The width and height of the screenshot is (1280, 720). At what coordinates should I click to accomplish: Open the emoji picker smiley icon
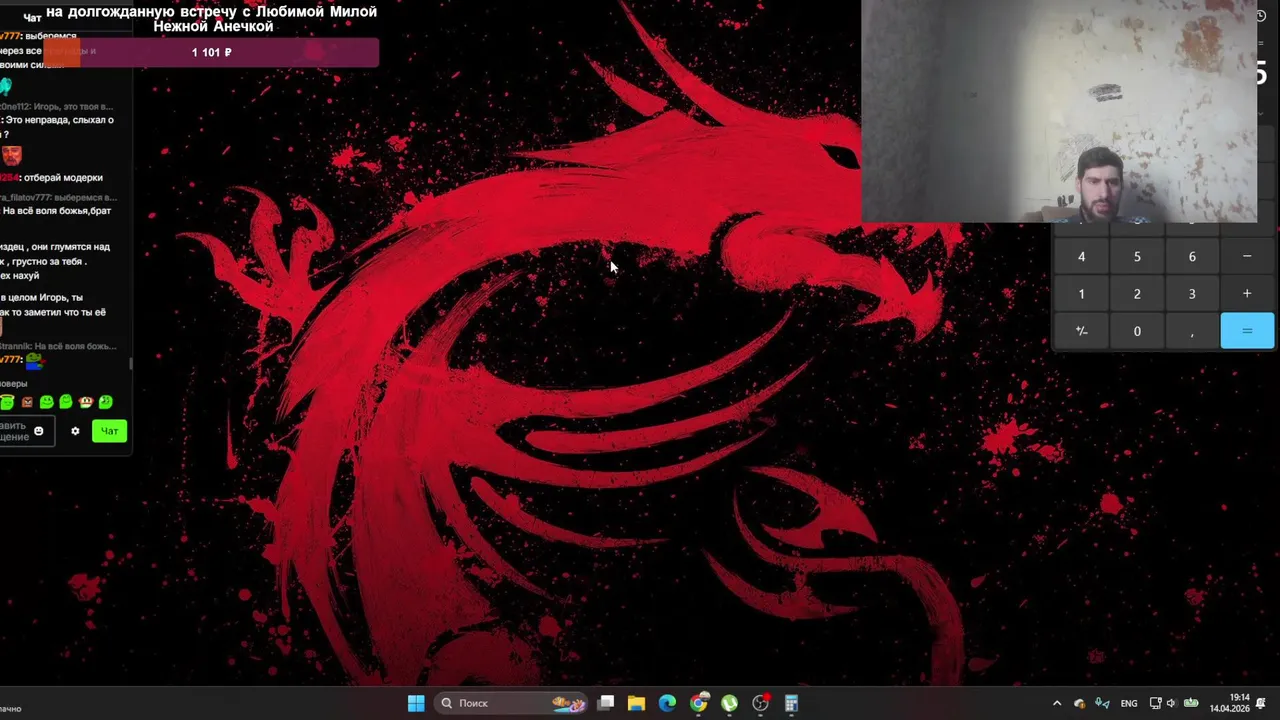[x=39, y=431]
